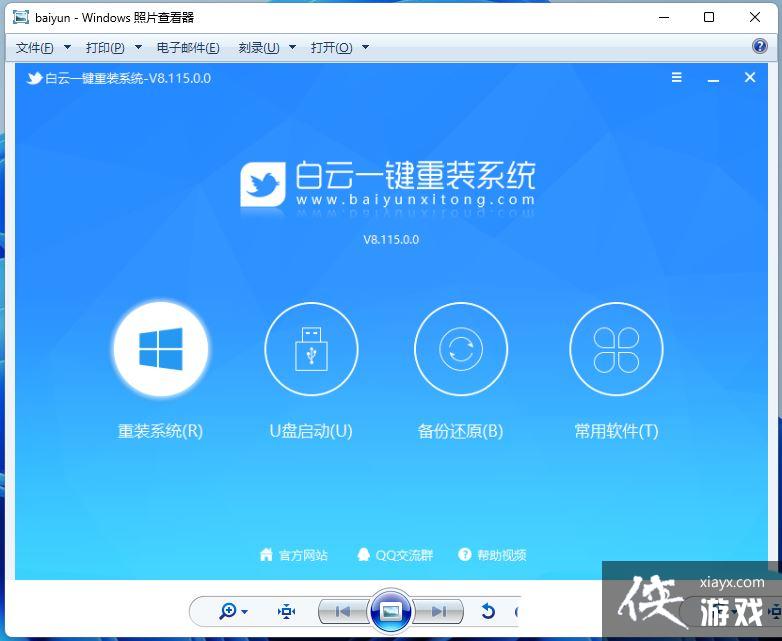Expand the 文件(F) dropdown arrow
Image resolution: width=782 pixels, height=641 pixels.
(67, 47)
